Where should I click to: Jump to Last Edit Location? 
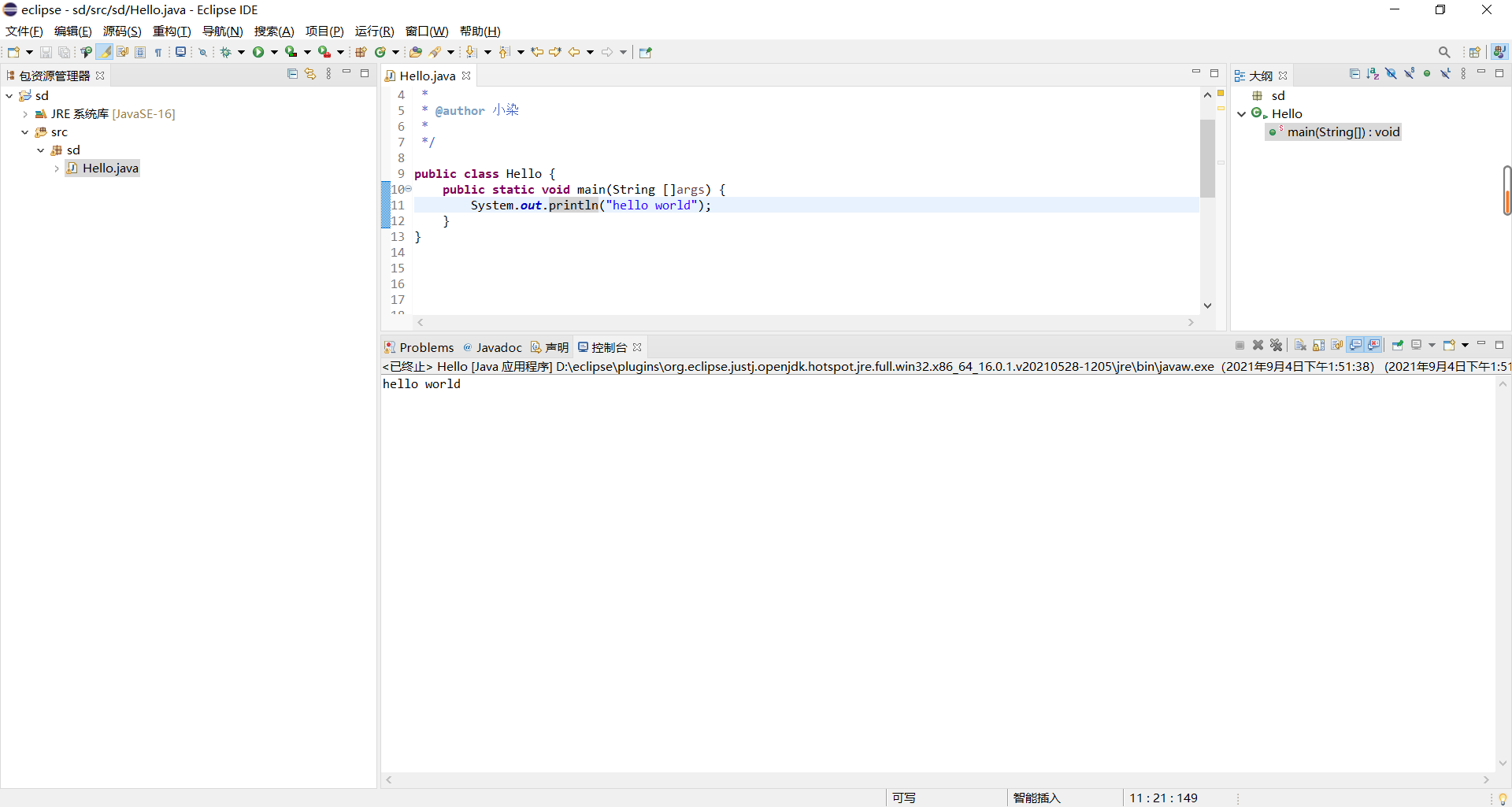537,52
